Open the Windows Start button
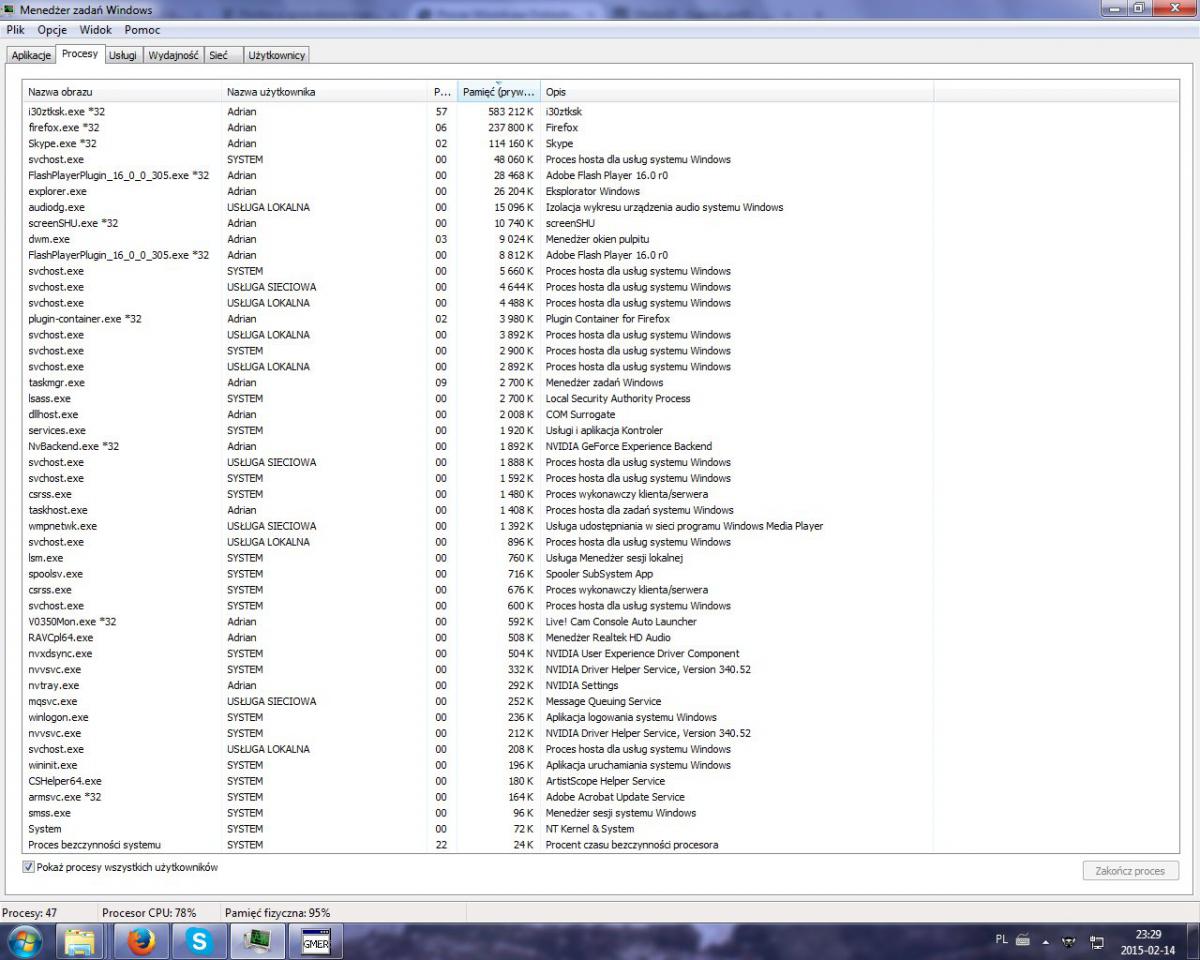This screenshot has height=960, width=1200. click(x=24, y=941)
